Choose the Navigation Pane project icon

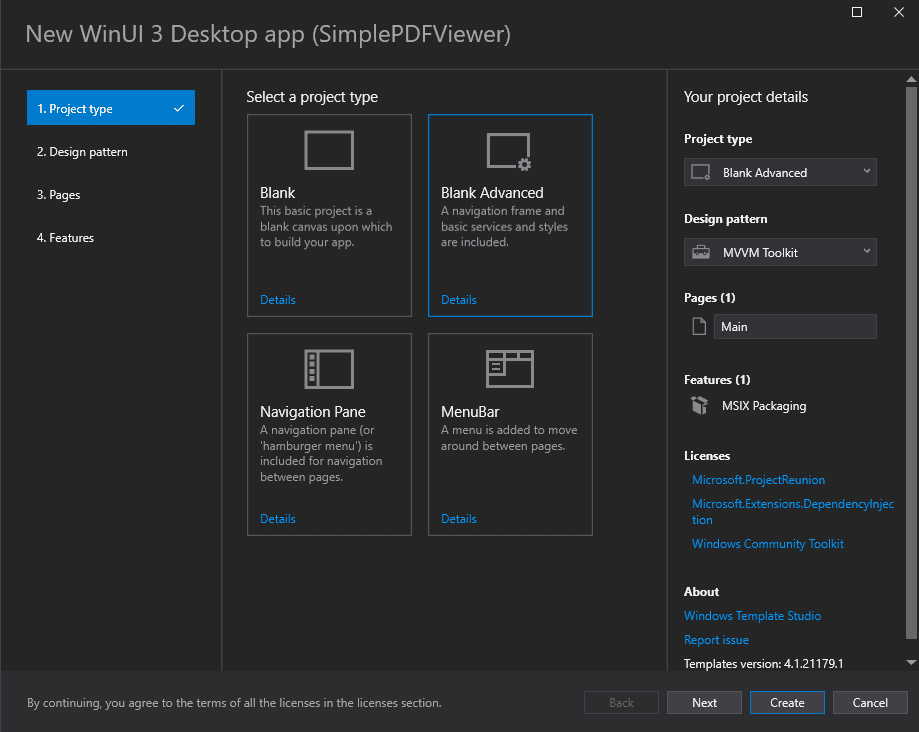329,369
